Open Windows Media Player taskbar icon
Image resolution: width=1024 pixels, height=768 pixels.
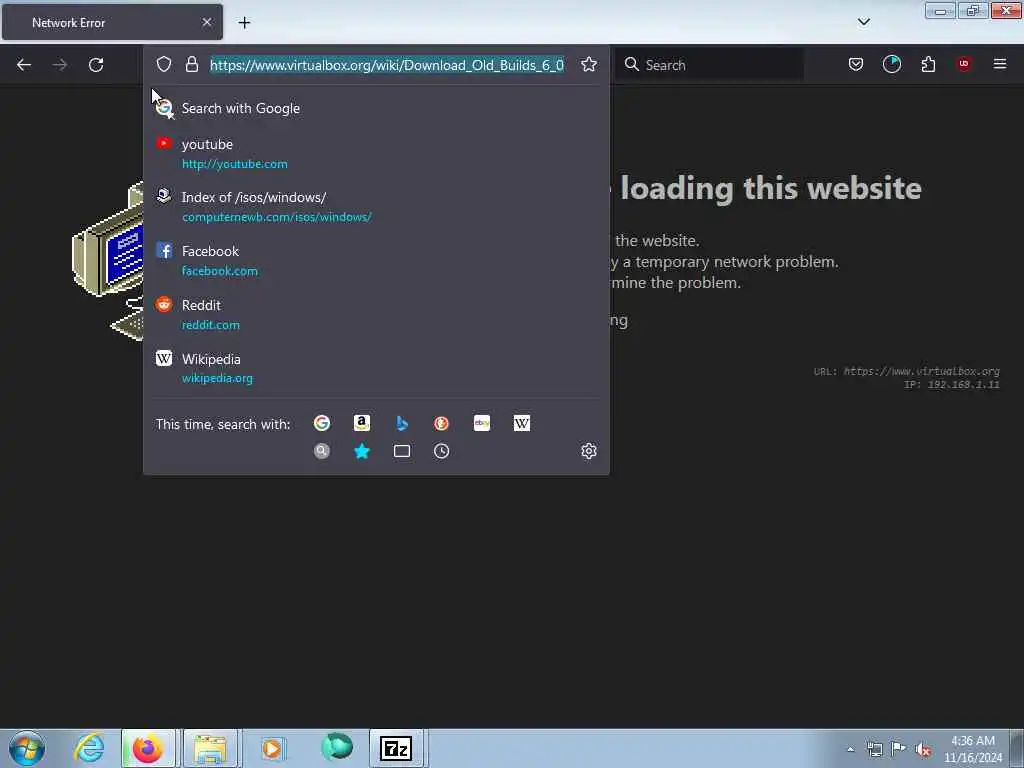tap(272, 748)
